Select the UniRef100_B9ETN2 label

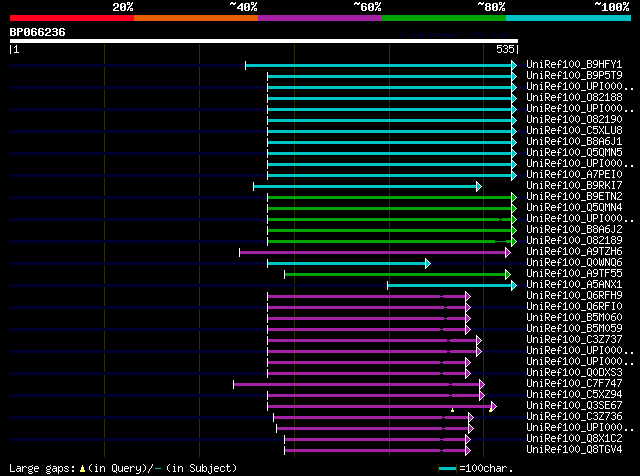pyautogui.click(x=574, y=197)
